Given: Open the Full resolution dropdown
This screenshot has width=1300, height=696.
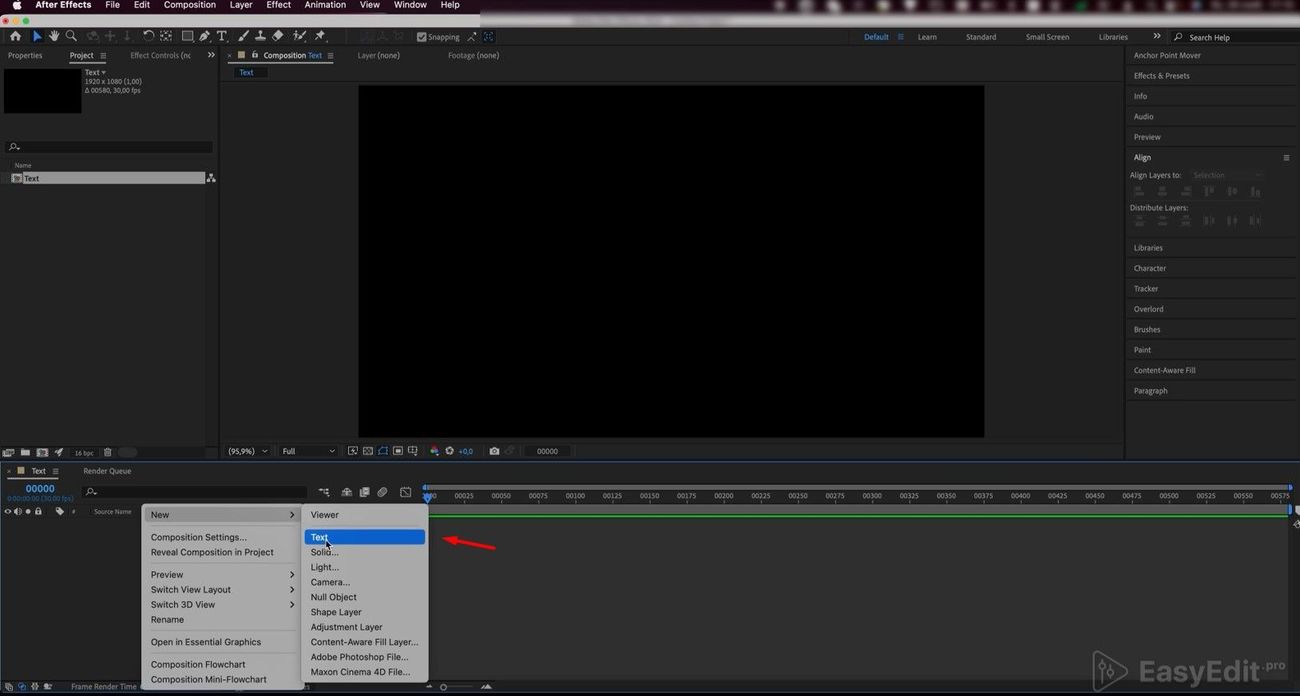Looking at the screenshot, I should click(x=308, y=451).
